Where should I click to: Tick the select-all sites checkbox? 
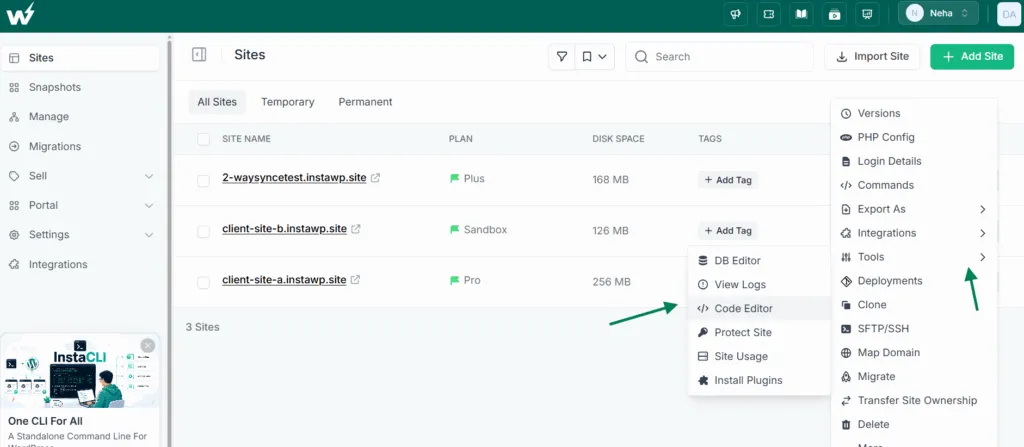click(204, 139)
